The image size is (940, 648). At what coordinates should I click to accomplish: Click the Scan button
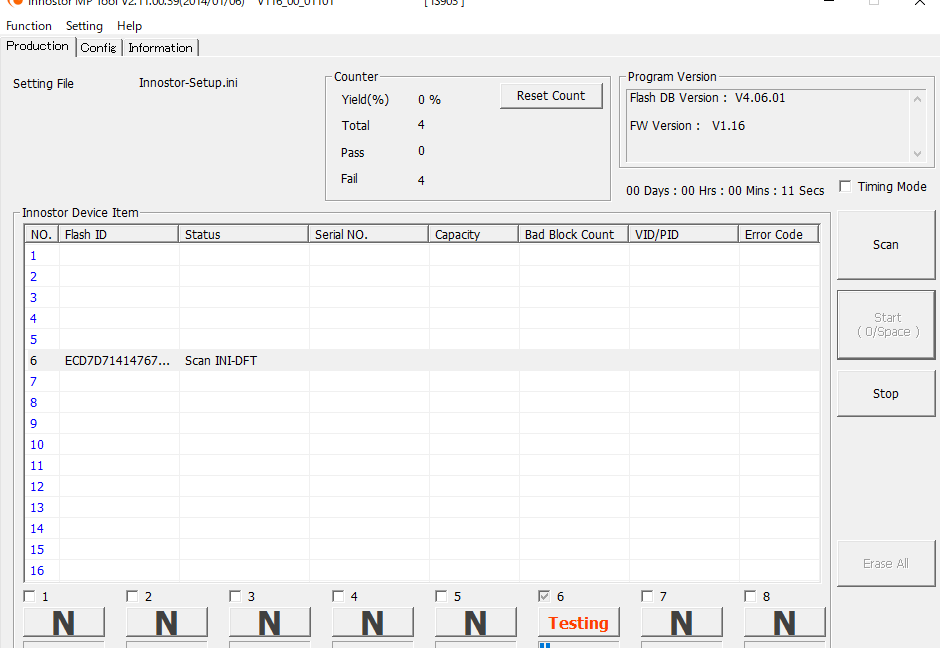click(885, 245)
